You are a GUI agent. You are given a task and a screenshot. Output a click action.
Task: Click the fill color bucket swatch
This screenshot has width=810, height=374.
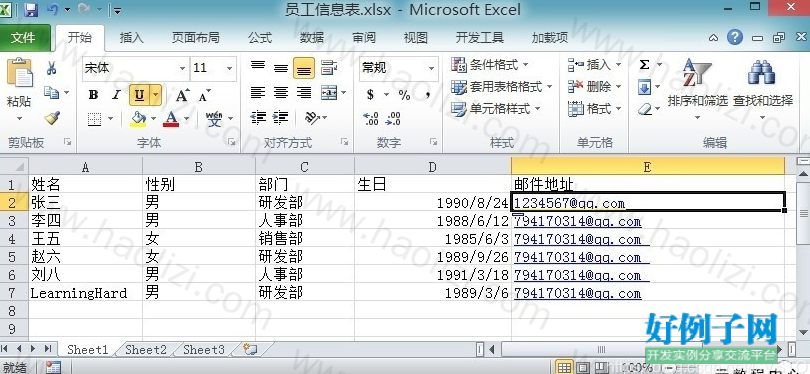click(x=138, y=119)
